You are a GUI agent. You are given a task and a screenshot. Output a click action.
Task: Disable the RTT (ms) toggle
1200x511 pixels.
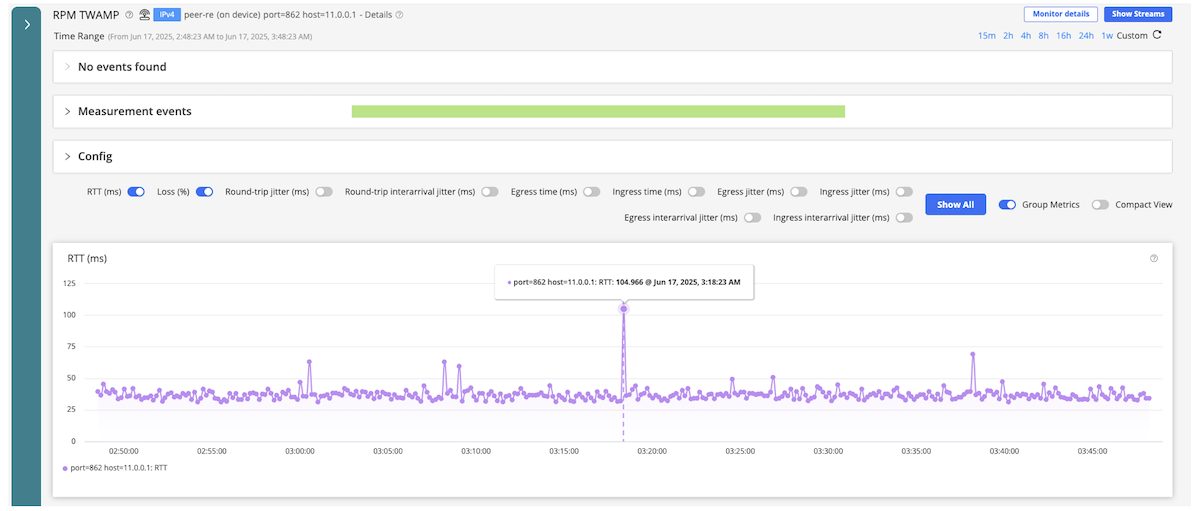pyautogui.click(x=137, y=191)
